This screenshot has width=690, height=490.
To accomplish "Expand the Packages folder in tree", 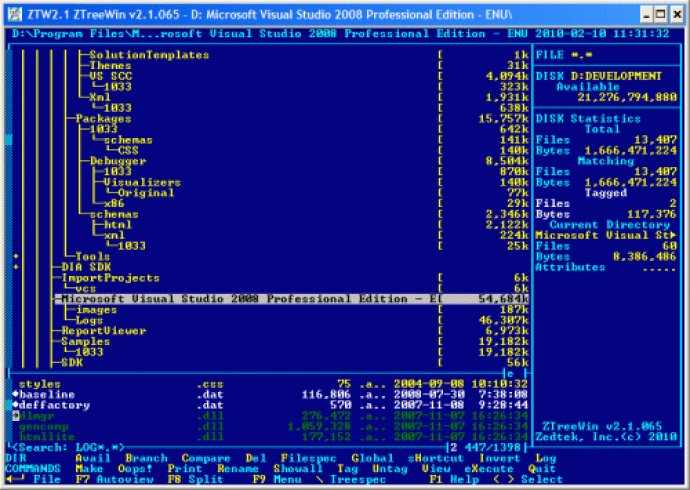I will 103,118.
